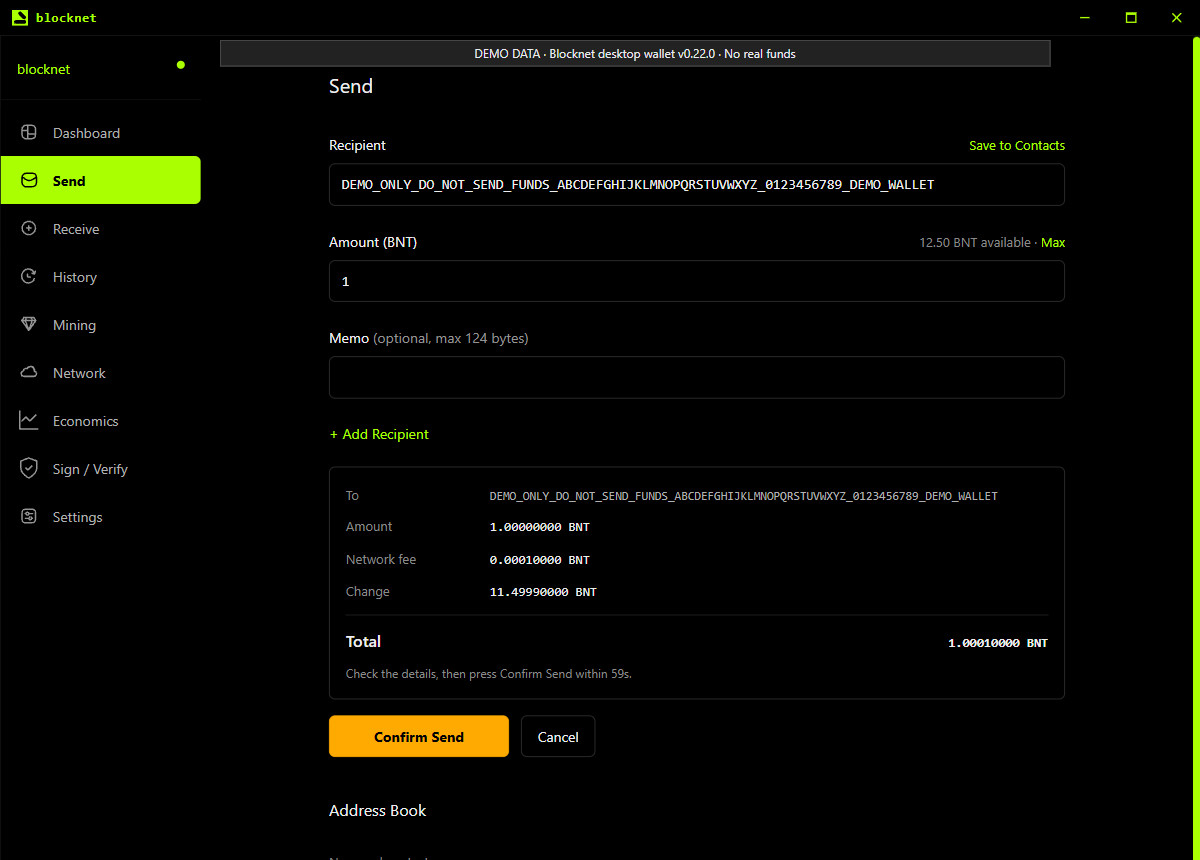Cancel the pending send
Viewport: 1200px width, 860px height.
coord(558,736)
